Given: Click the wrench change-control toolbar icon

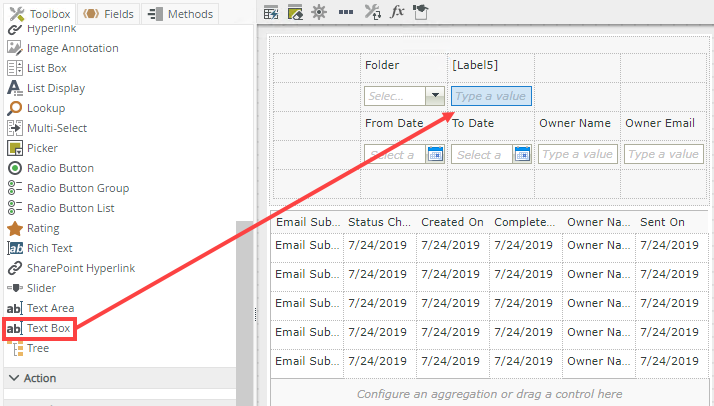Looking at the screenshot, I should pos(372,12).
